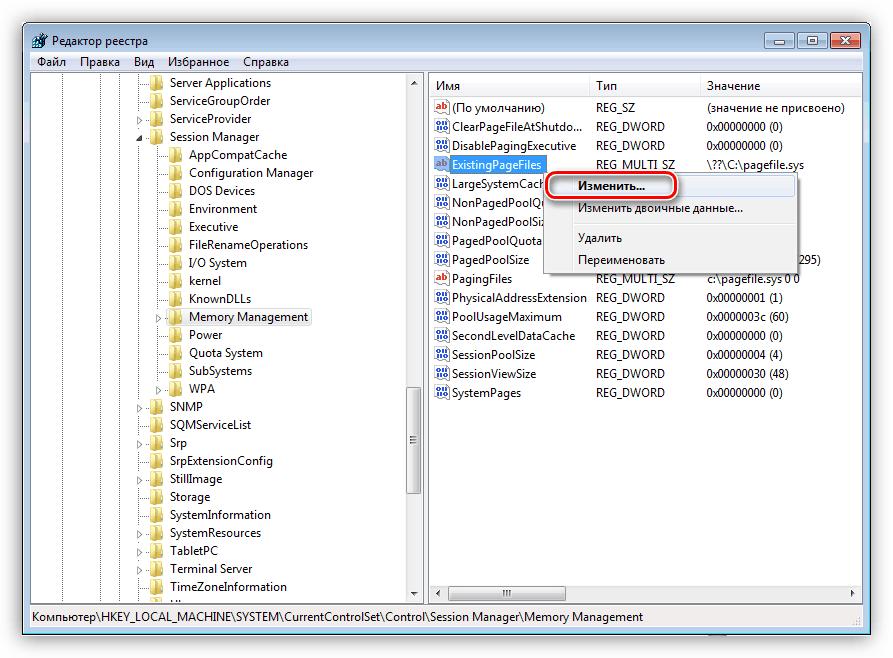
Task: Open the Избранное menu
Action: pos(198,62)
